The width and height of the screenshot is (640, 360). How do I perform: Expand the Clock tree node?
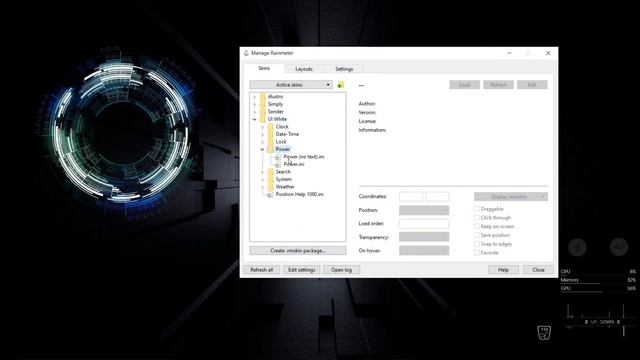point(262,127)
